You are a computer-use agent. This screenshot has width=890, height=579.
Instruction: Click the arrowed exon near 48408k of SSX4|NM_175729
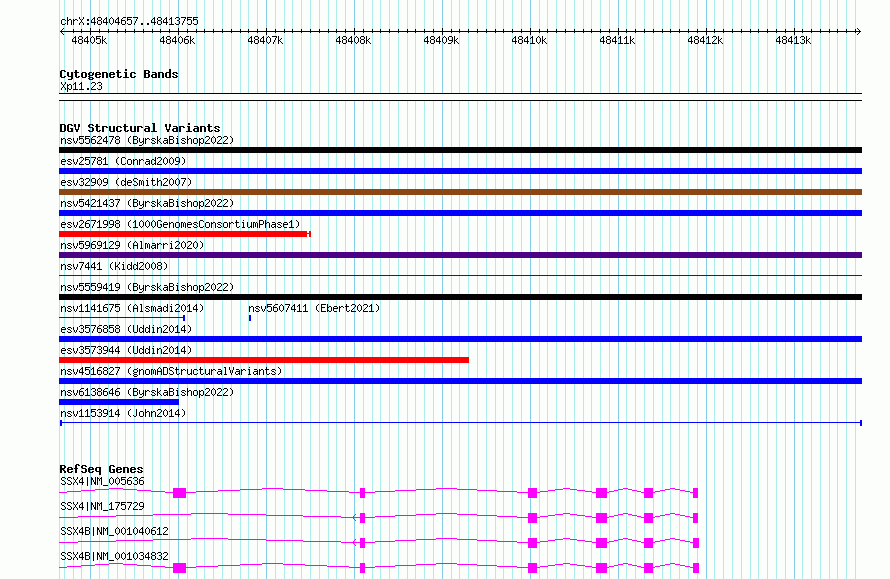pos(360,518)
